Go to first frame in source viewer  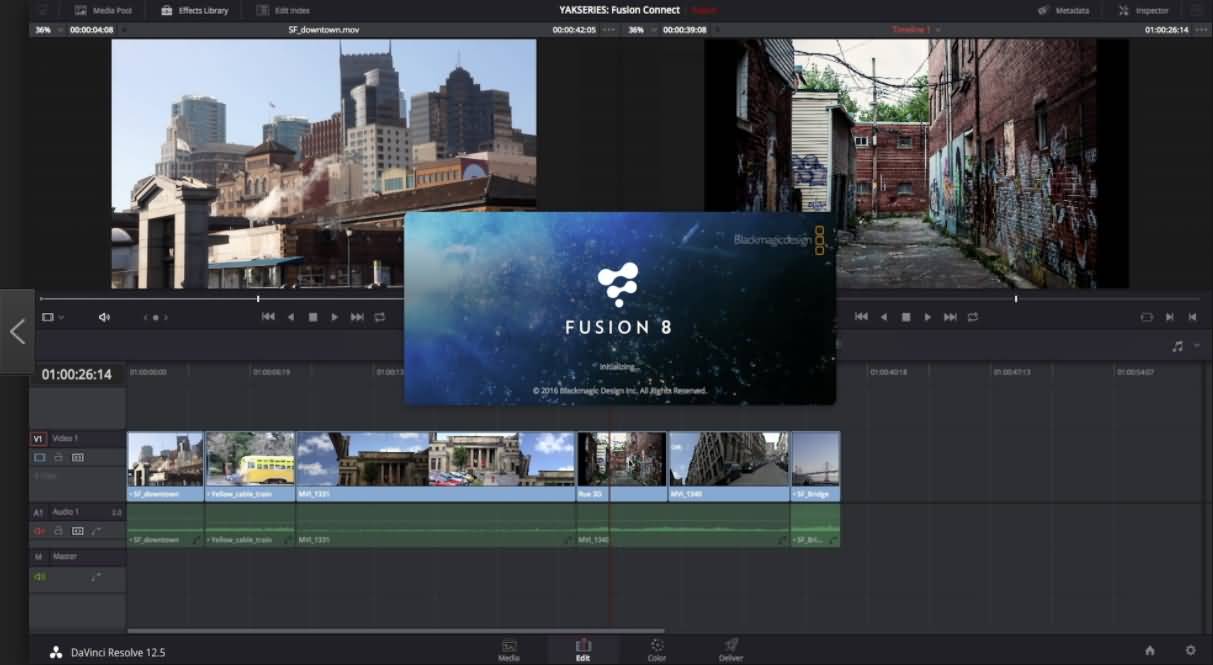(x=268, y=317)
